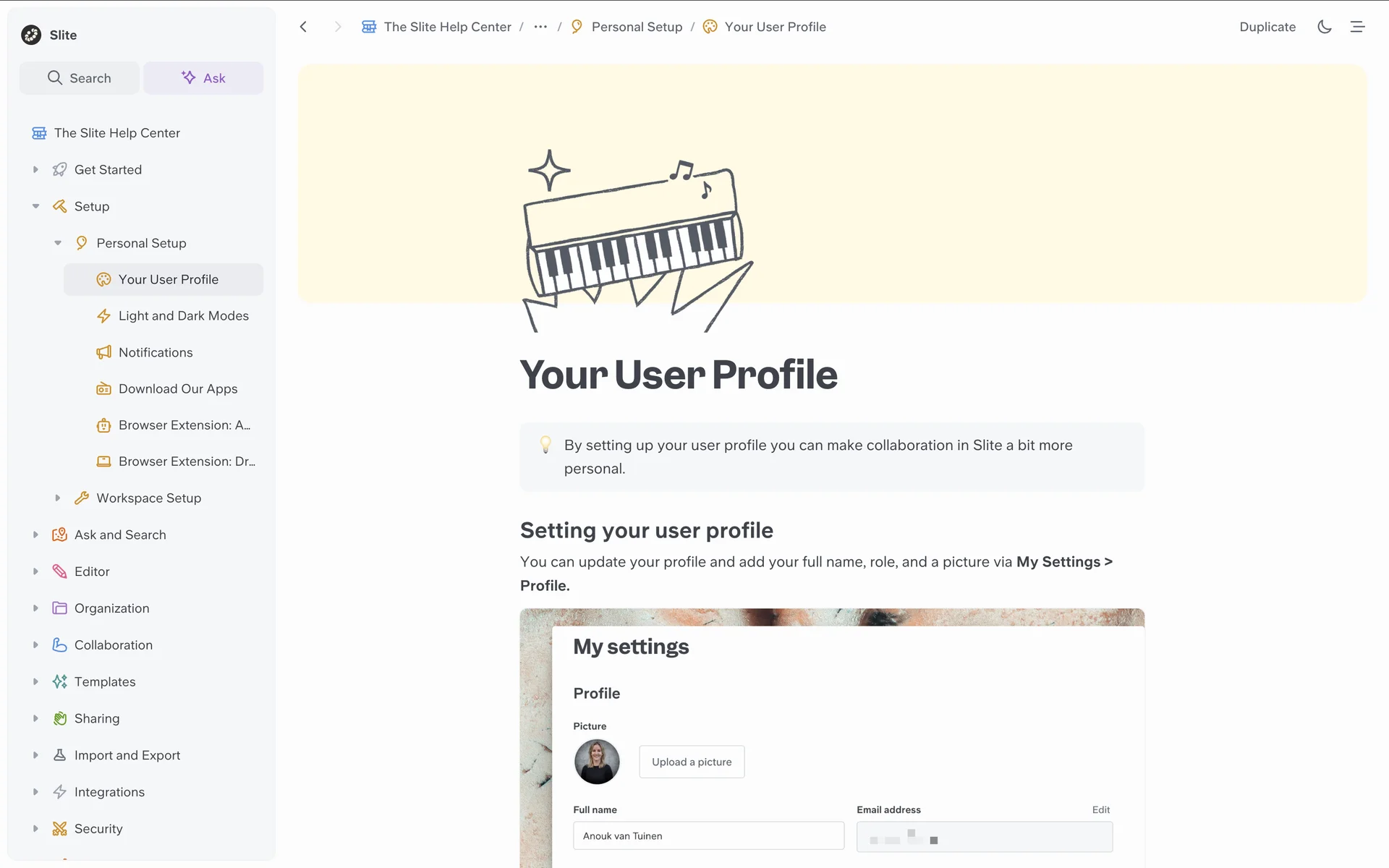Open the Download Our Apps page
This screenshot has height=868, width=1389.
tap(177, 388)
